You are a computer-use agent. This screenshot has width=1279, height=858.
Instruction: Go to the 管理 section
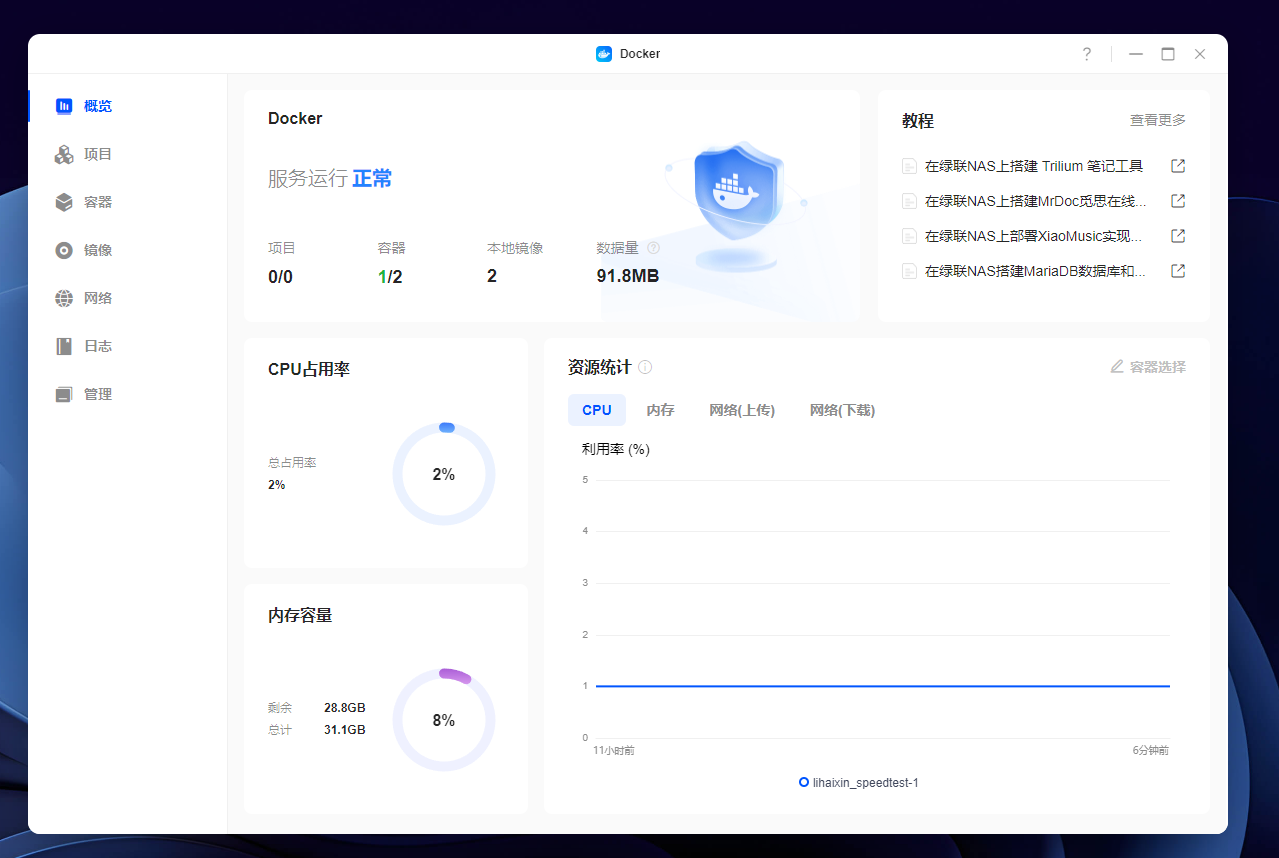point(128,394)
